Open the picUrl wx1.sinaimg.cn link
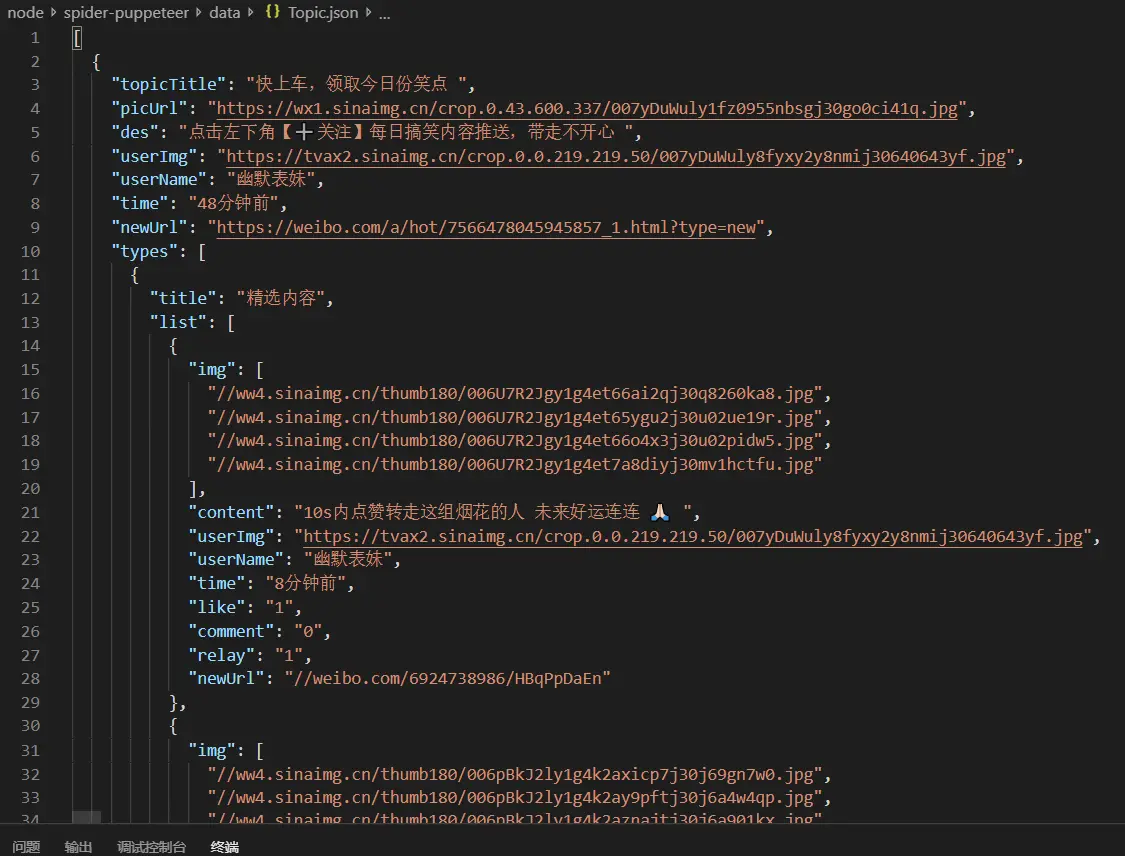1125x856 pixels. pos(587,108)
